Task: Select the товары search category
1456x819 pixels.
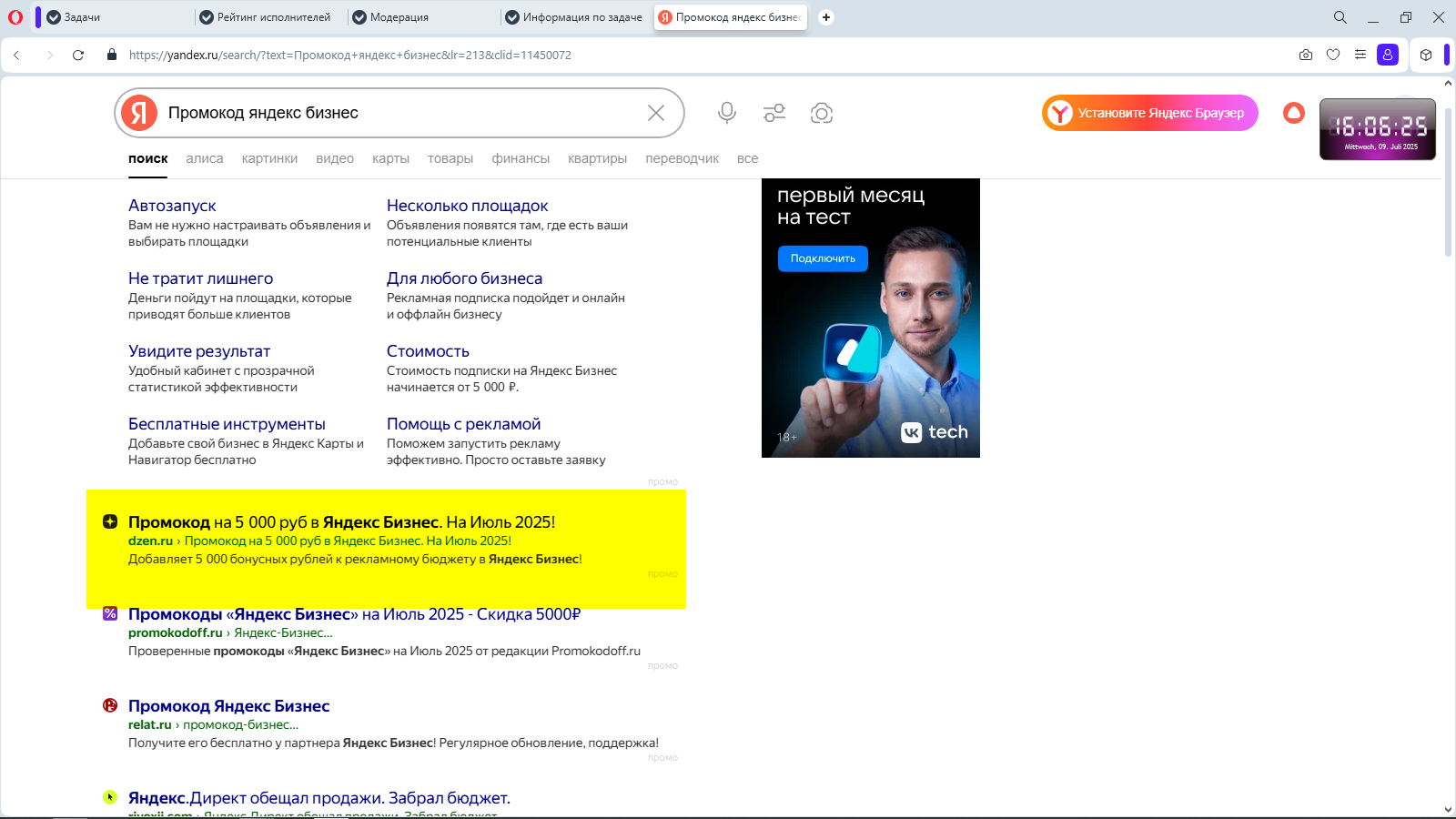Action: 450,158
